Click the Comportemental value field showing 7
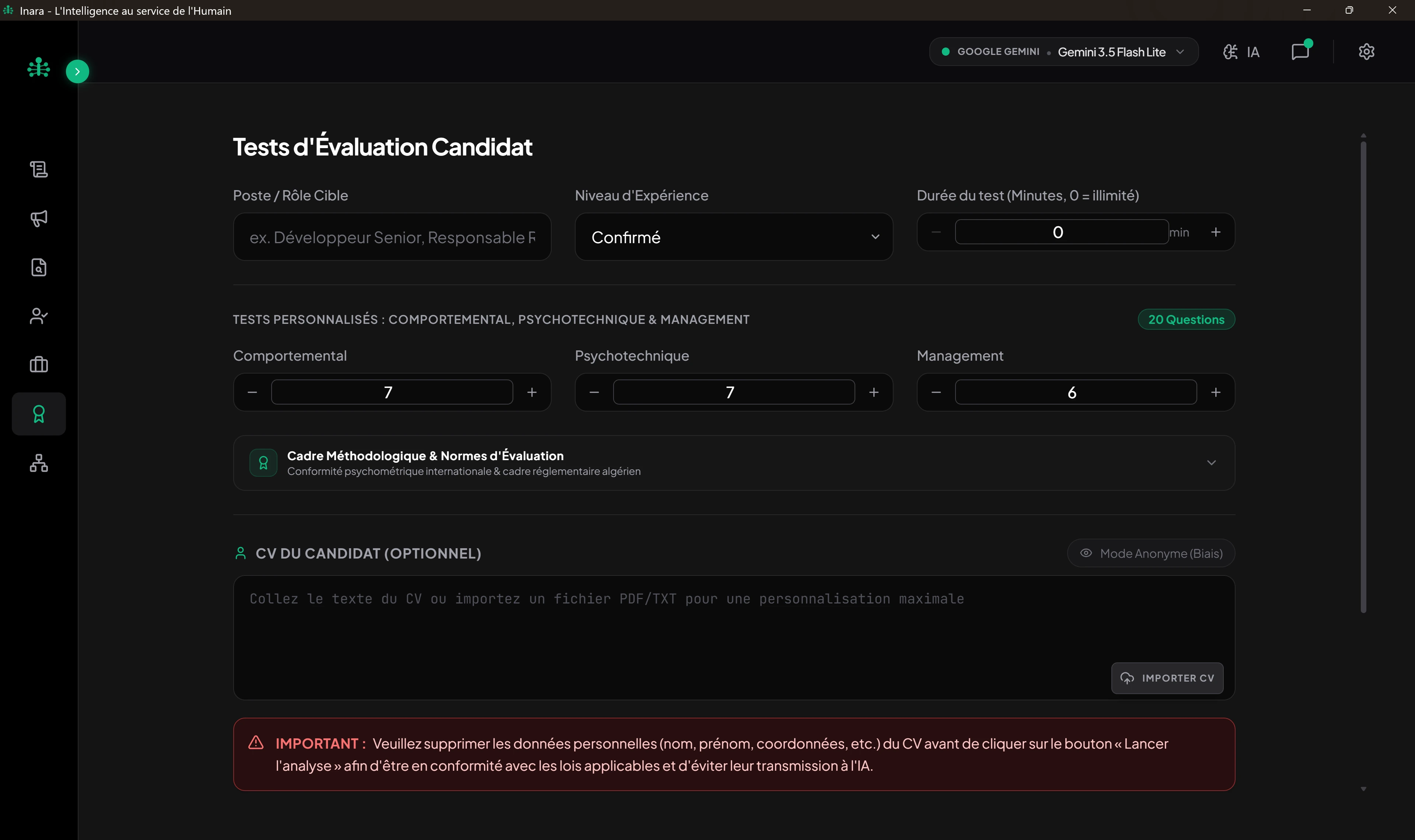Viewport: 1415px width, 840px height. click(x=392, y=392)
